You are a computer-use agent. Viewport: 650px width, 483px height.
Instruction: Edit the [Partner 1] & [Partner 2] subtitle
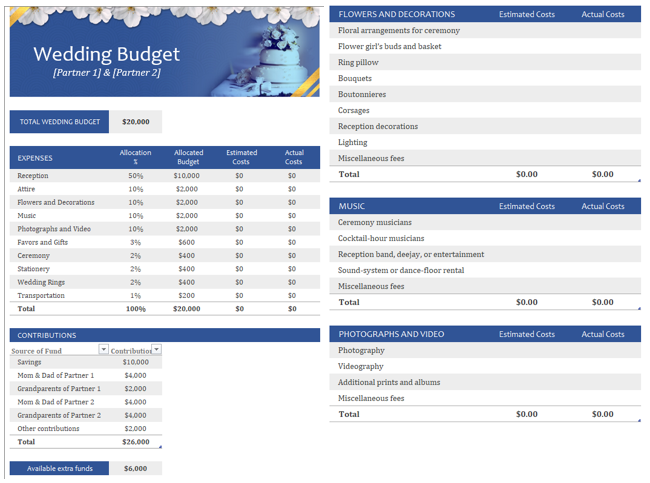click(107, 73)
